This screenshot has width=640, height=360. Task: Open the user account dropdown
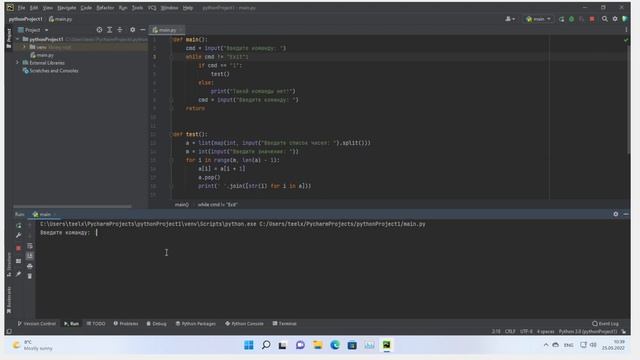(x=510, y=19)
